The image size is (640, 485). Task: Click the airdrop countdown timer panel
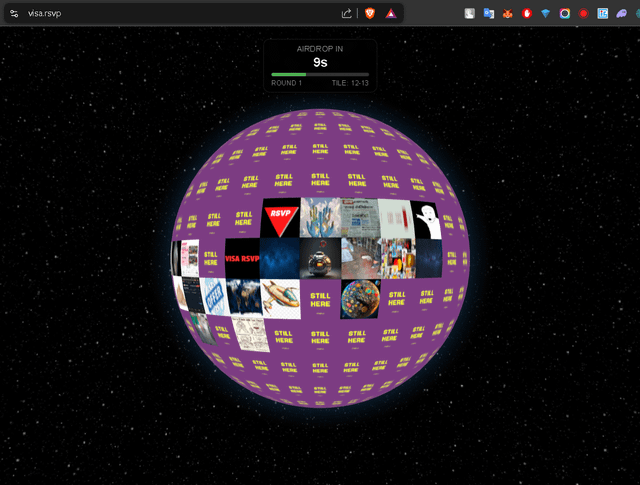[320, 60]
